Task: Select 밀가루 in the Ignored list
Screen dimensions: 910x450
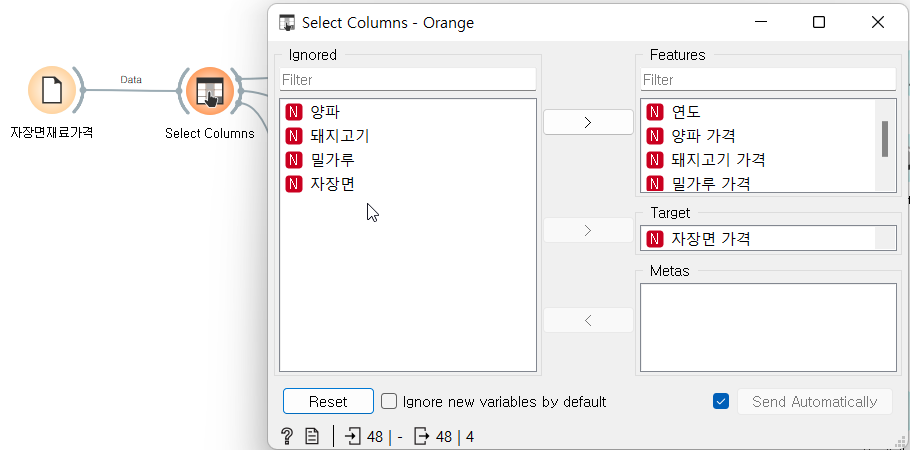Action: pyautogui.click(x=407, y=160)
